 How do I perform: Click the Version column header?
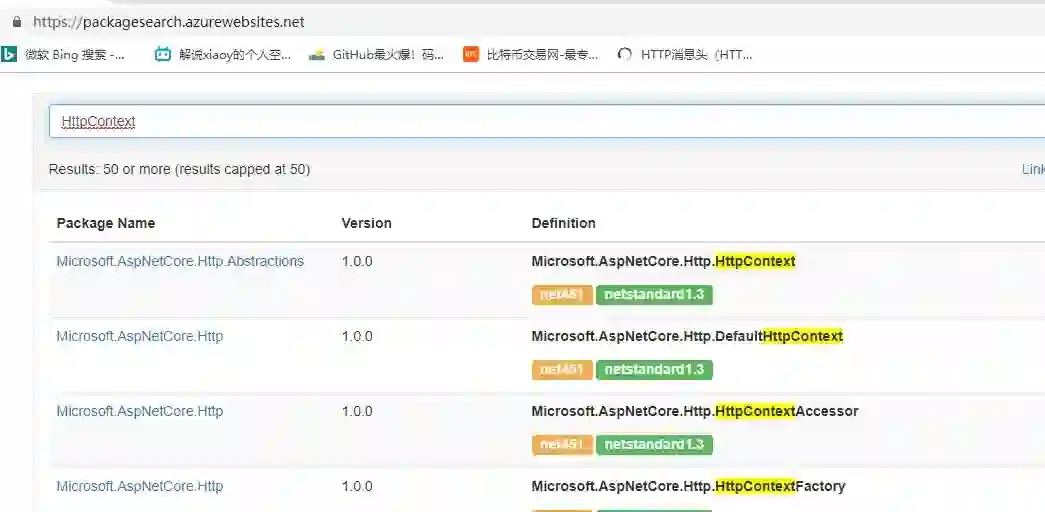(x=367, y=223)
